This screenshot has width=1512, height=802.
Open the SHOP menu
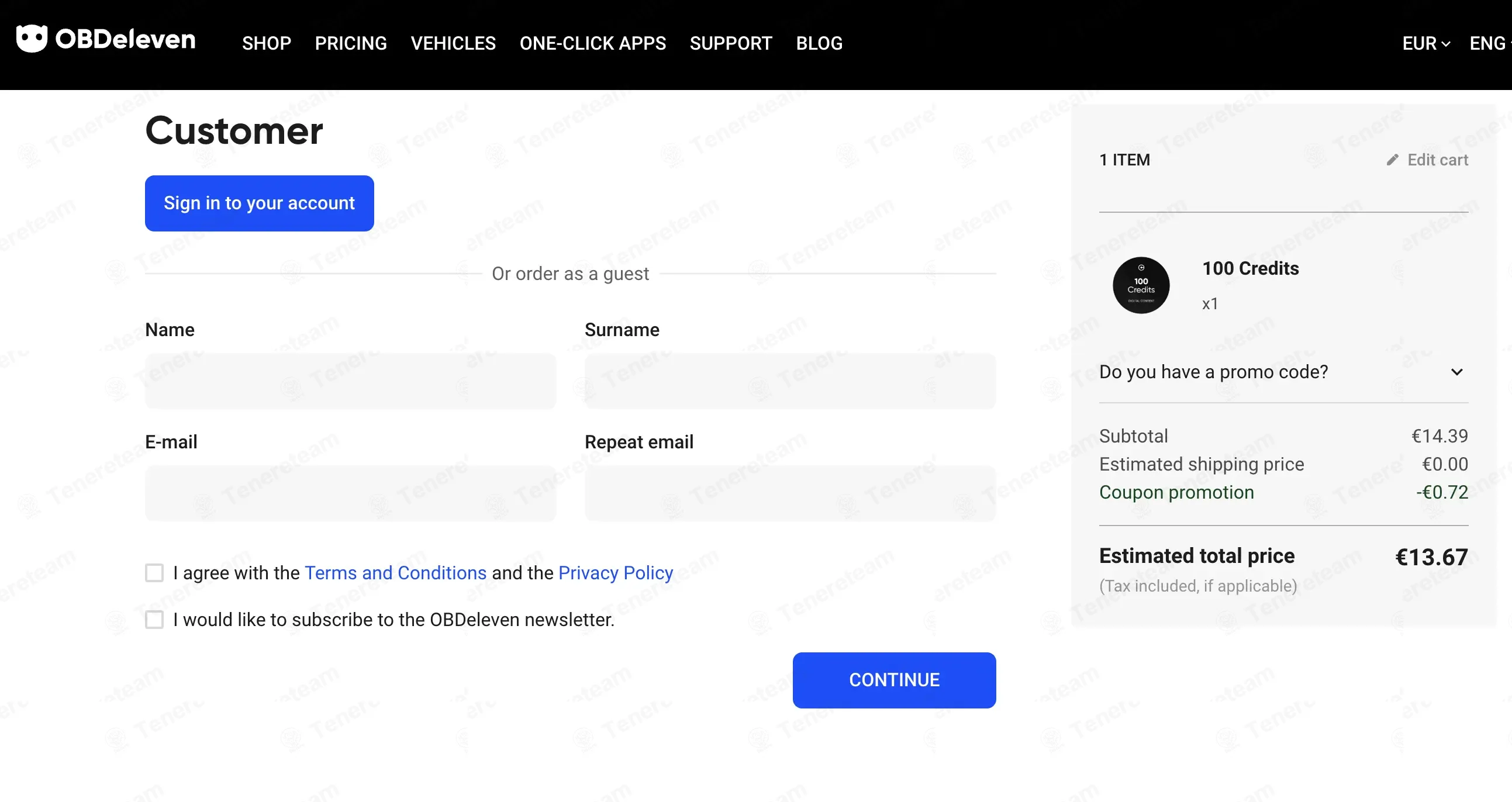click(267, 43)
